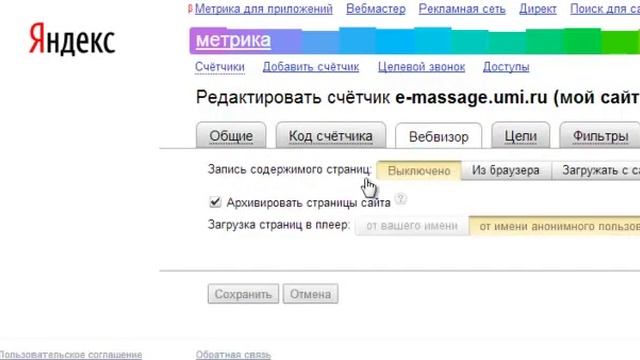Switch to the Код счётчика tab
This screenshot has height=360, width=640.
331,136
